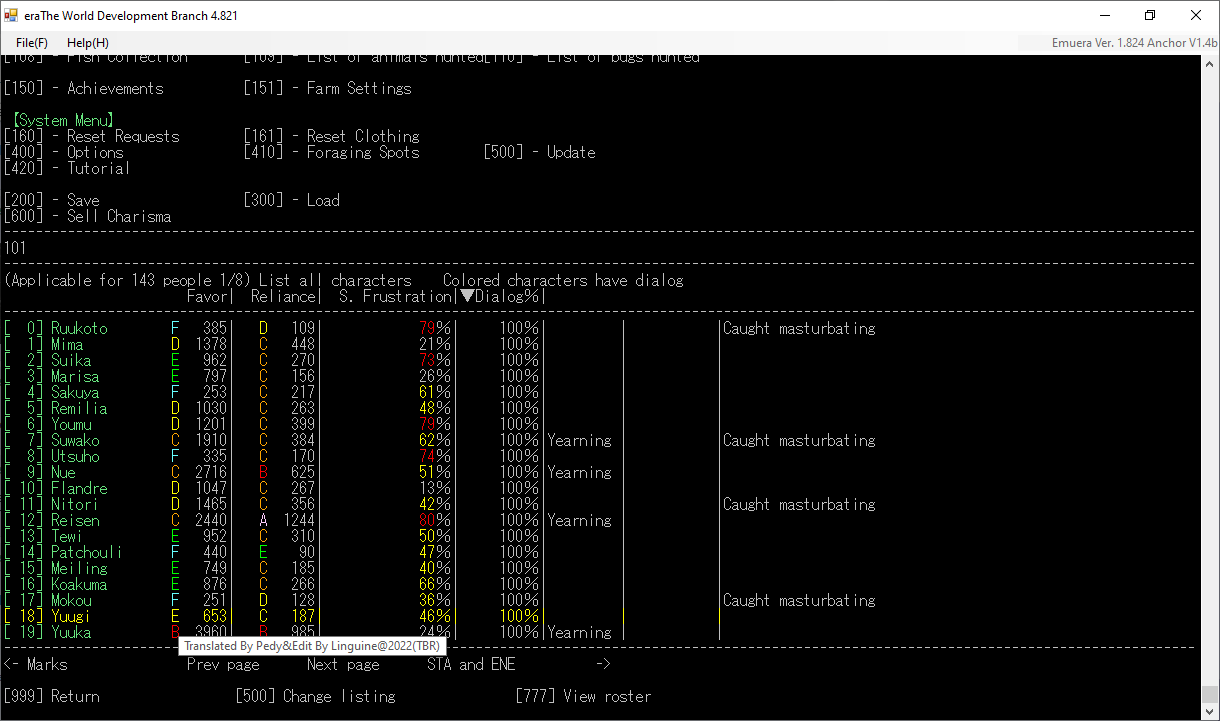Select [600] Sell Charisma
The width and height of the screenshot is (1220, 721).
tap(88, 217)
